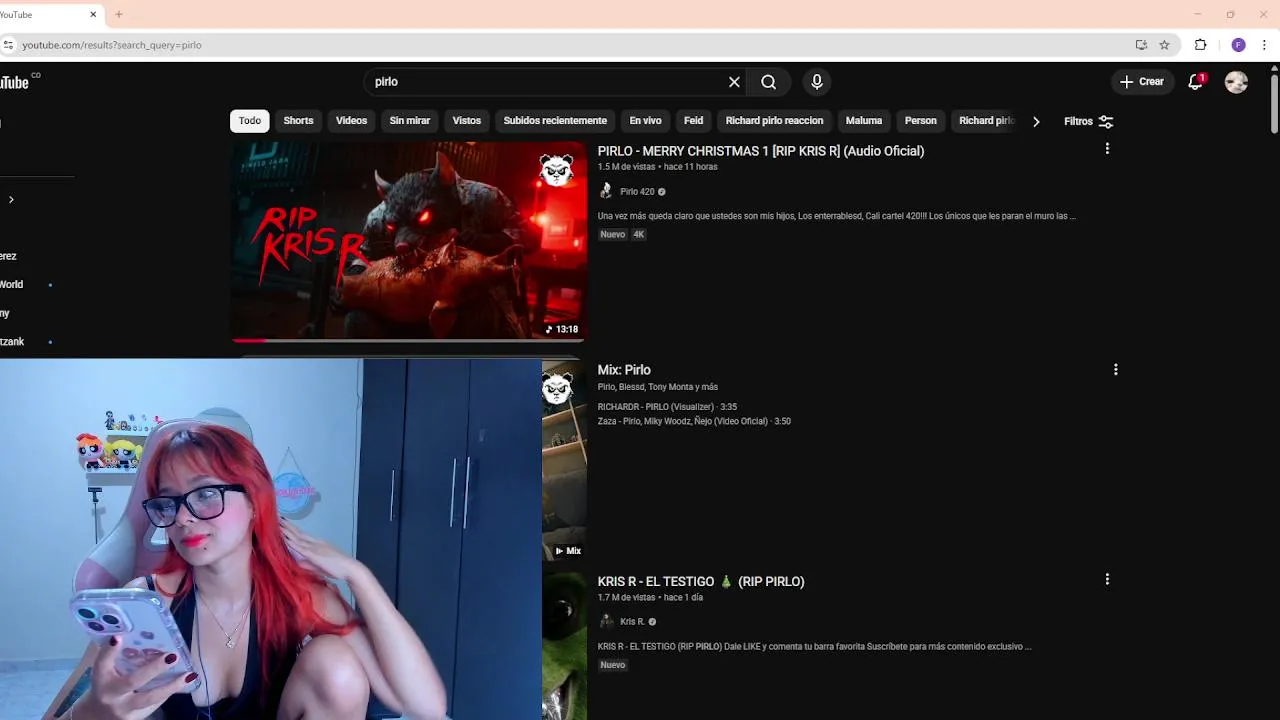Select the Vistos chip
Screen dimensions: 1280x720
click(466, 121)
